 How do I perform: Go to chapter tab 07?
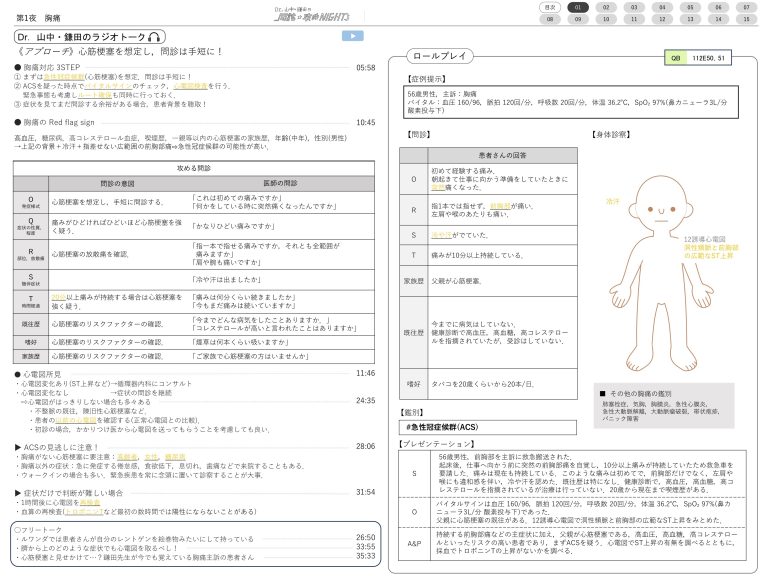coord(746,7)
